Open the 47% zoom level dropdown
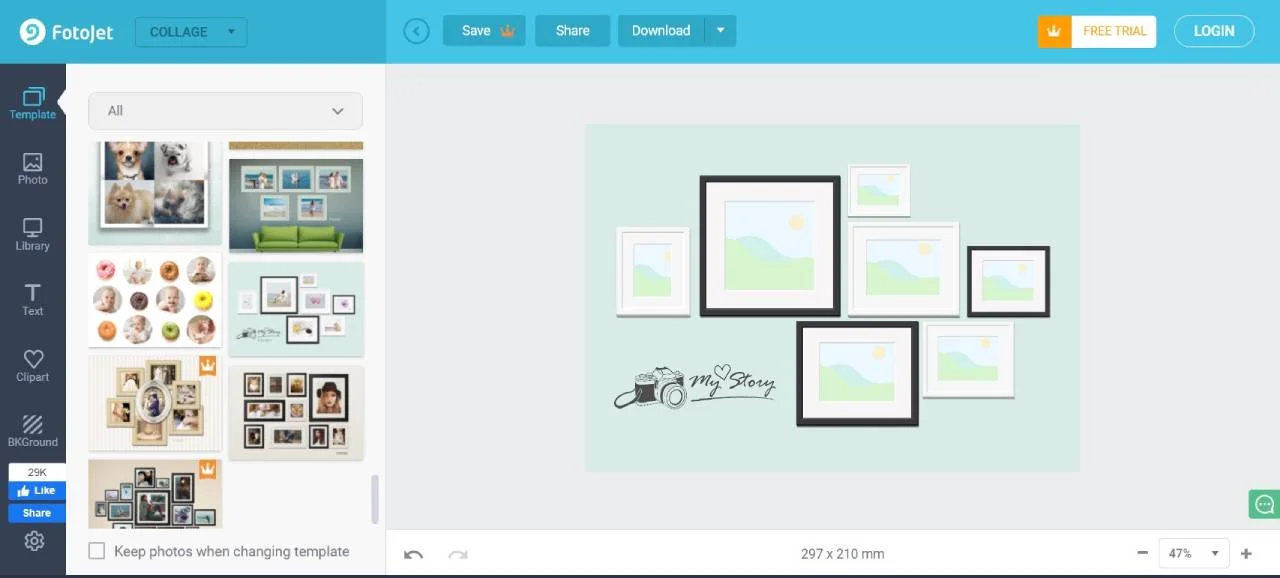This screenshot has width=1280, height=578. coord(1192,553)
